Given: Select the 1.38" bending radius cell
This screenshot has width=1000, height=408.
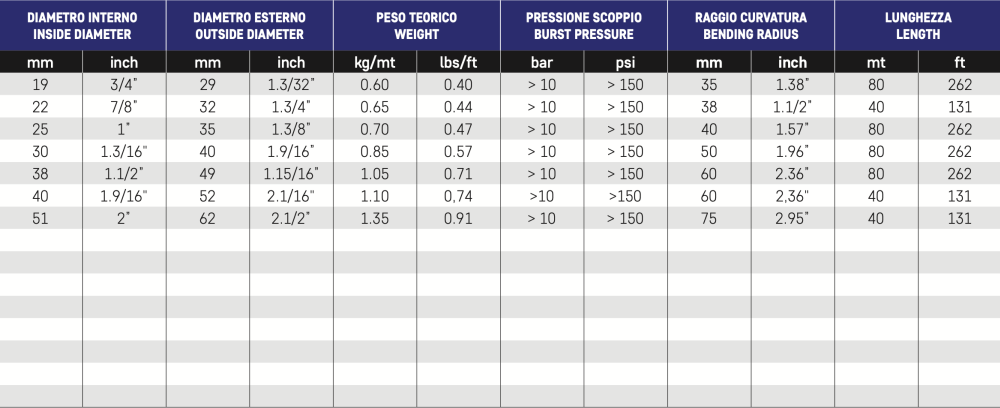Looking at the screenshot, I should tap(791, 85).
